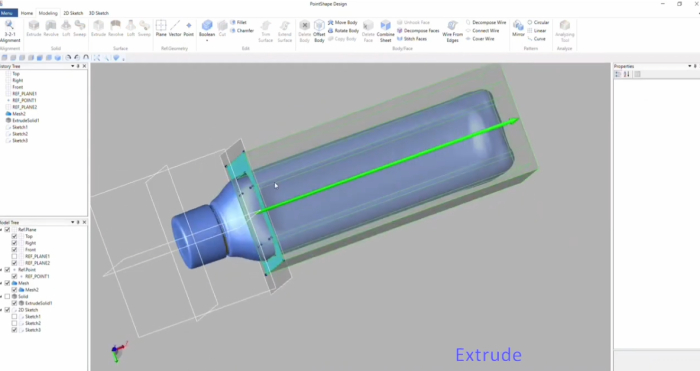The height and width of the screenshot is (371, 700).
Task: Collapse the 2D Sketch tree group
Action: [1, 310]
